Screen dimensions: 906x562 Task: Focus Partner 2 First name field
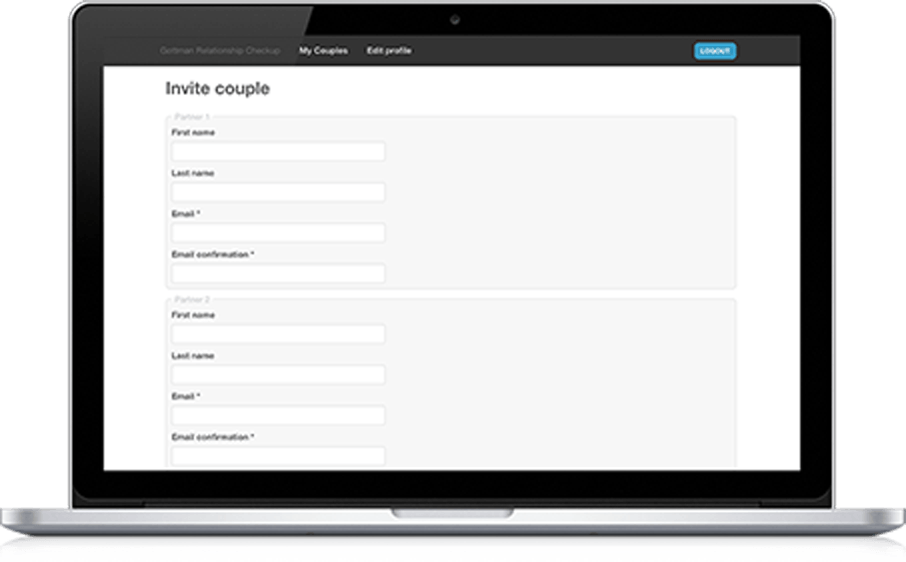pos(278,334)
